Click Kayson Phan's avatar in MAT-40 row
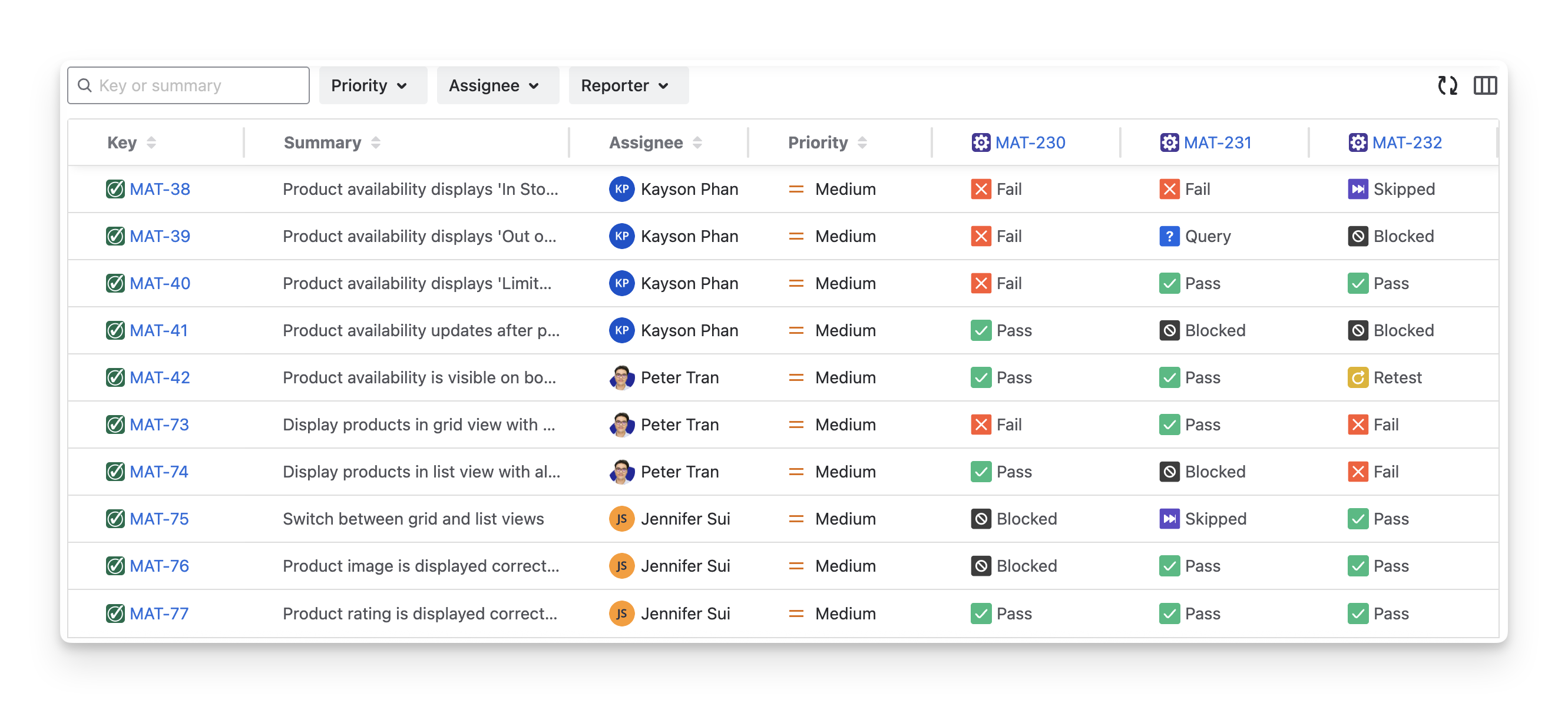The width and height of the screenshot is (1568, 703). [621, 283]
